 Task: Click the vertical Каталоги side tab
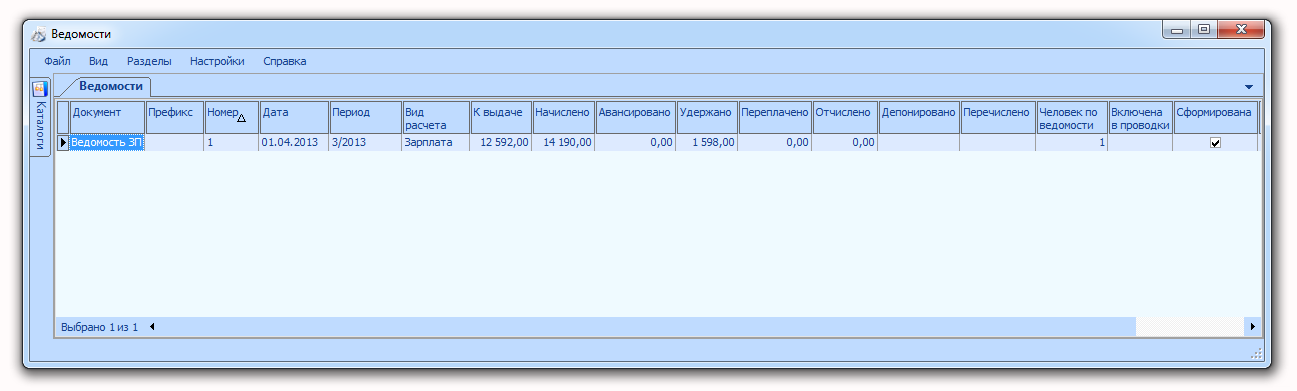pos(40,118)
